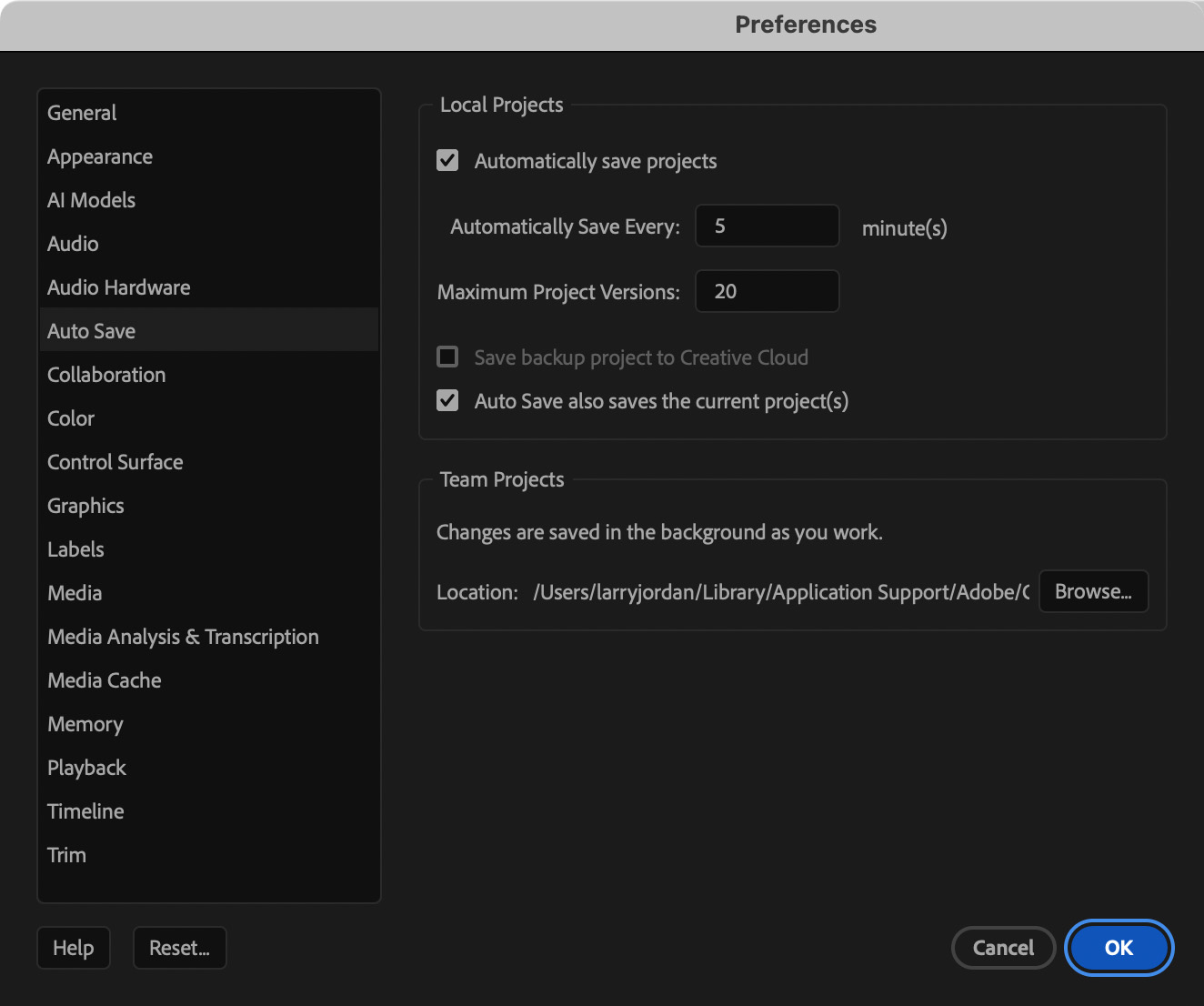The image size is (1204, 1006).
Task: Open the Appearance preferences section
Action: [x=100, y=156]
